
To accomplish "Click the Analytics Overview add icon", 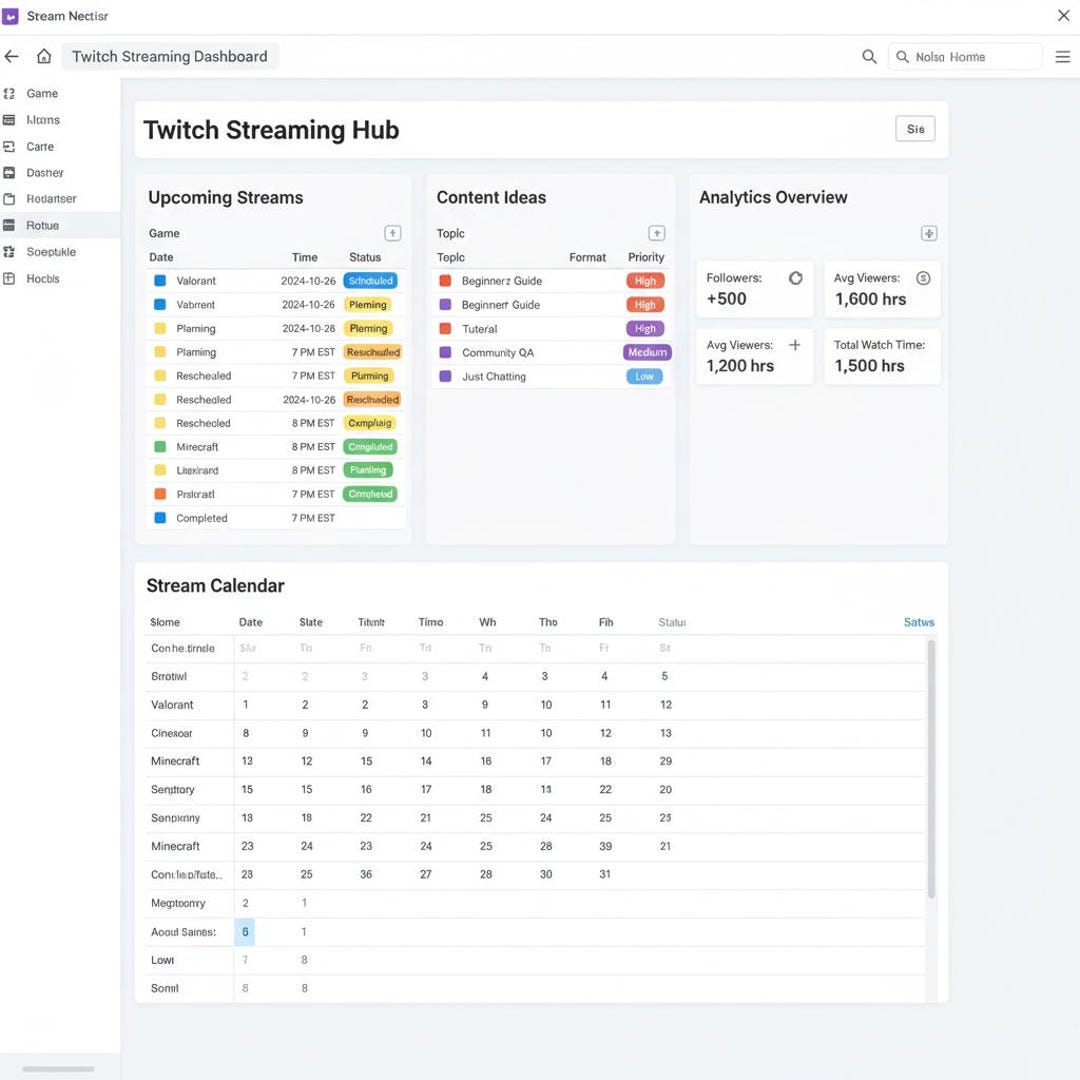I will point(928,233).
